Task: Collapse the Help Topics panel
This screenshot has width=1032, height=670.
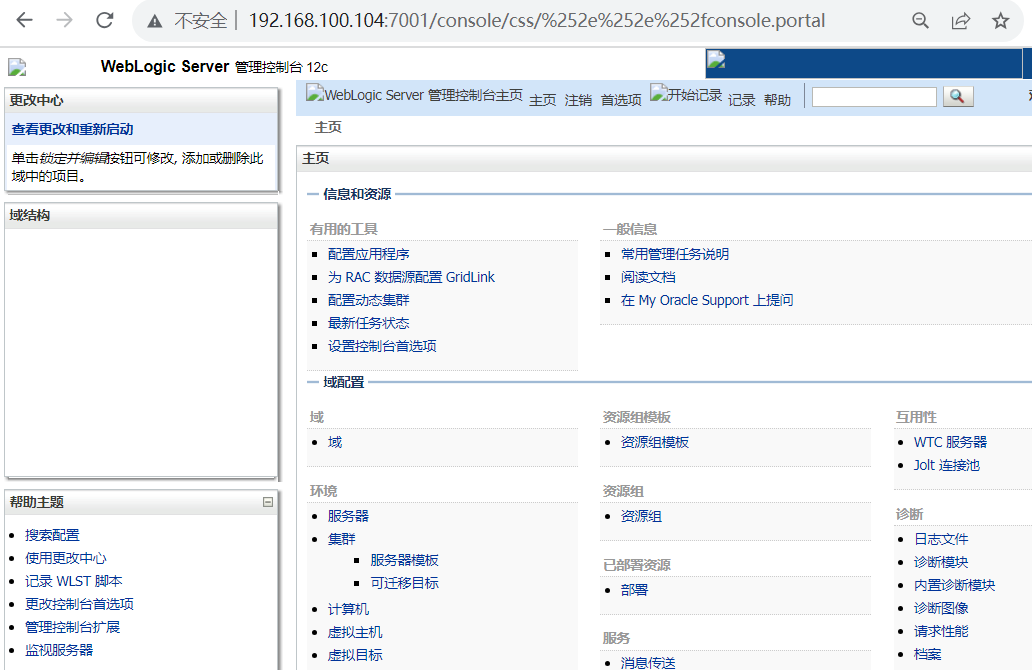Action: [267, 502]
